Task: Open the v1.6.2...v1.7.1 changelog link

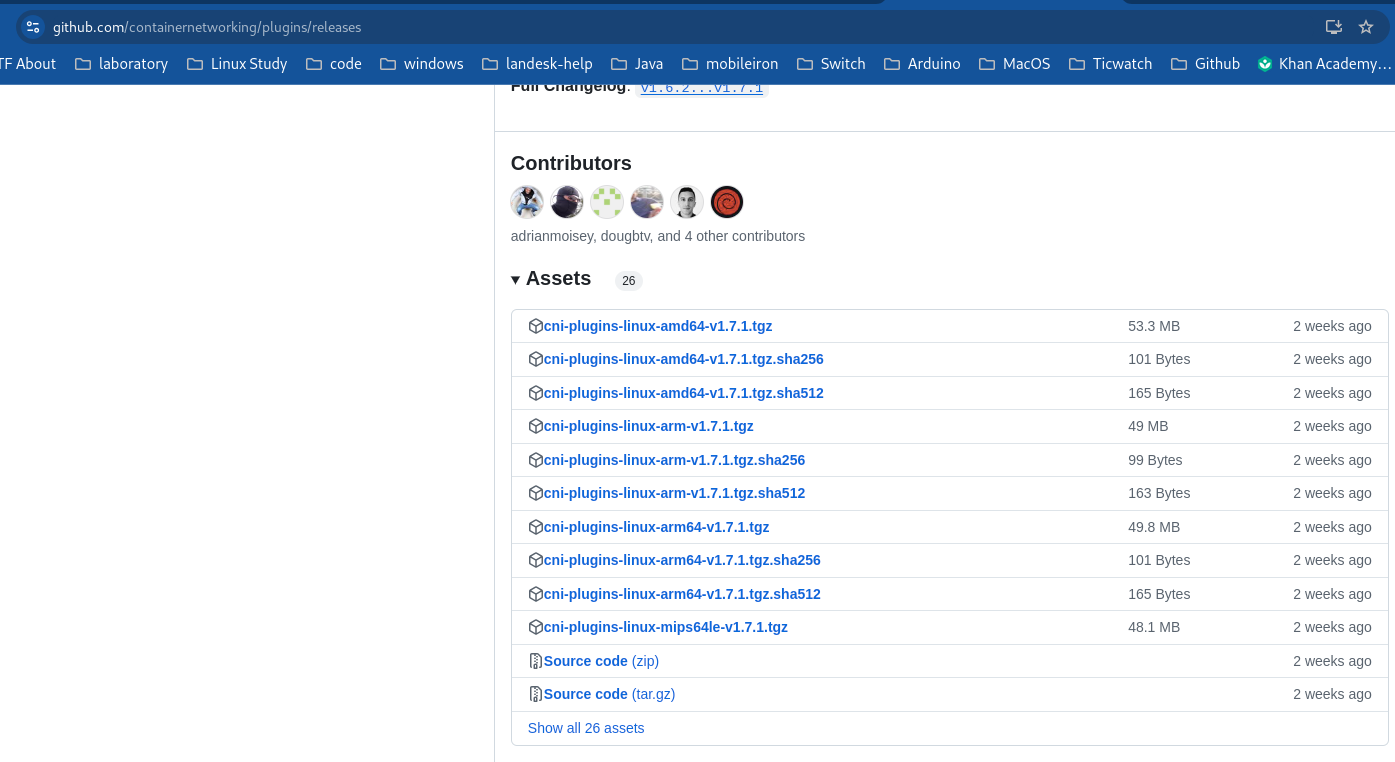Action: (701, 86)
